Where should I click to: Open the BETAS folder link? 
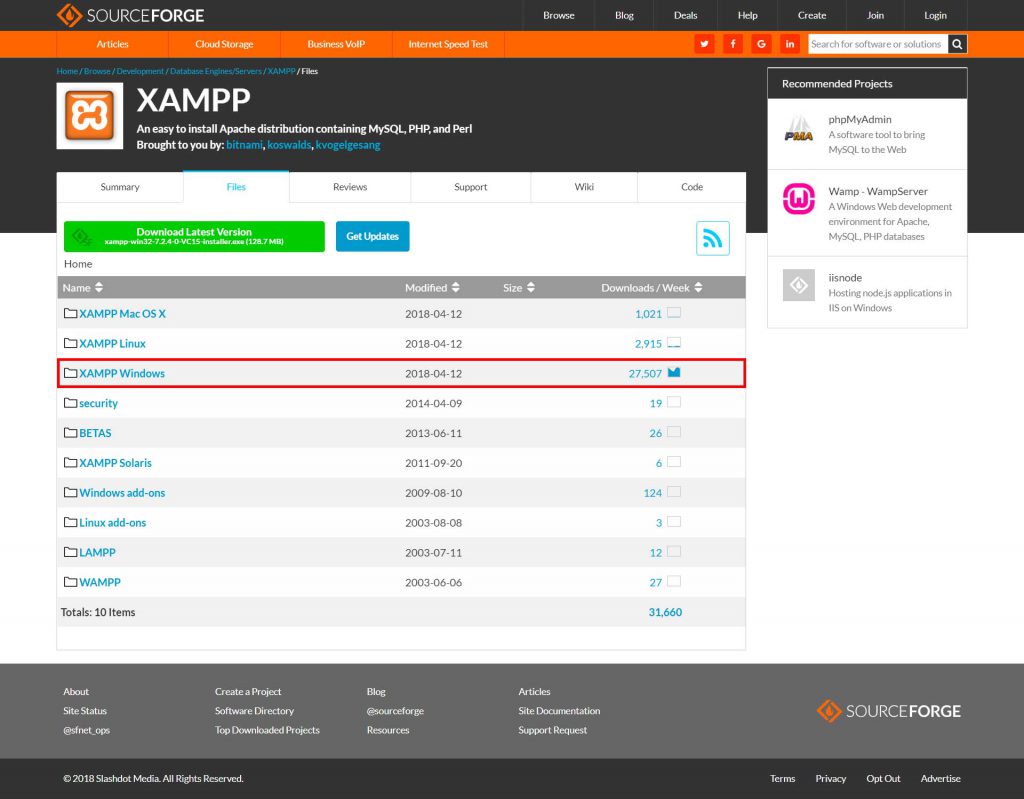point(95,433)
